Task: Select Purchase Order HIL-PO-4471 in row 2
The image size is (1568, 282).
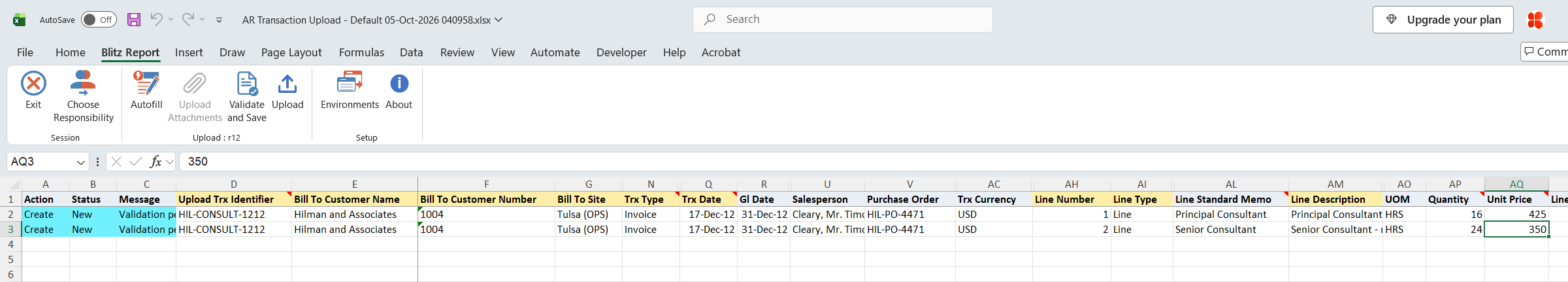Action: (910, 215)
